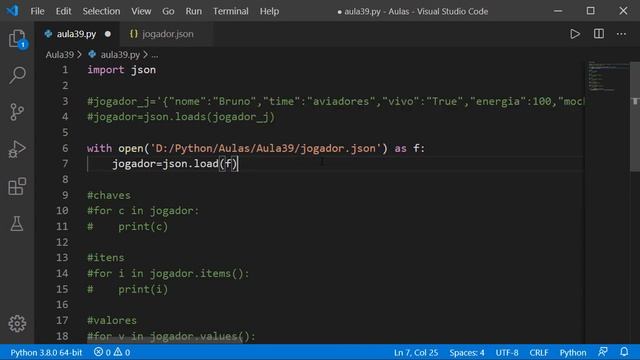640x360 pixels.
Task: Click '#for i in jogador.items():' line
Action: coord(168,273)
